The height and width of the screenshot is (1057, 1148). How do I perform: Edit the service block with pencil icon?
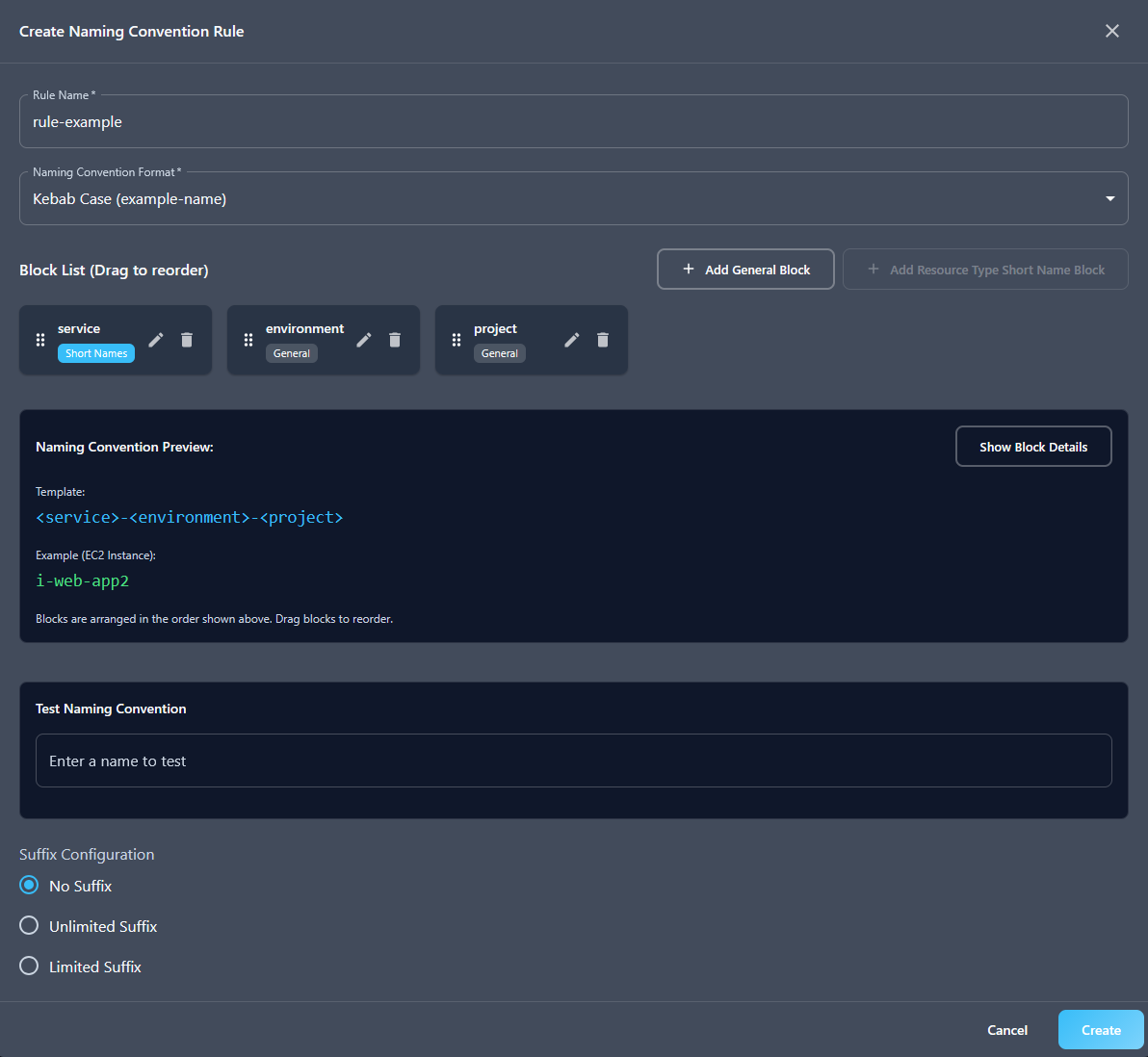coord(156,340)
